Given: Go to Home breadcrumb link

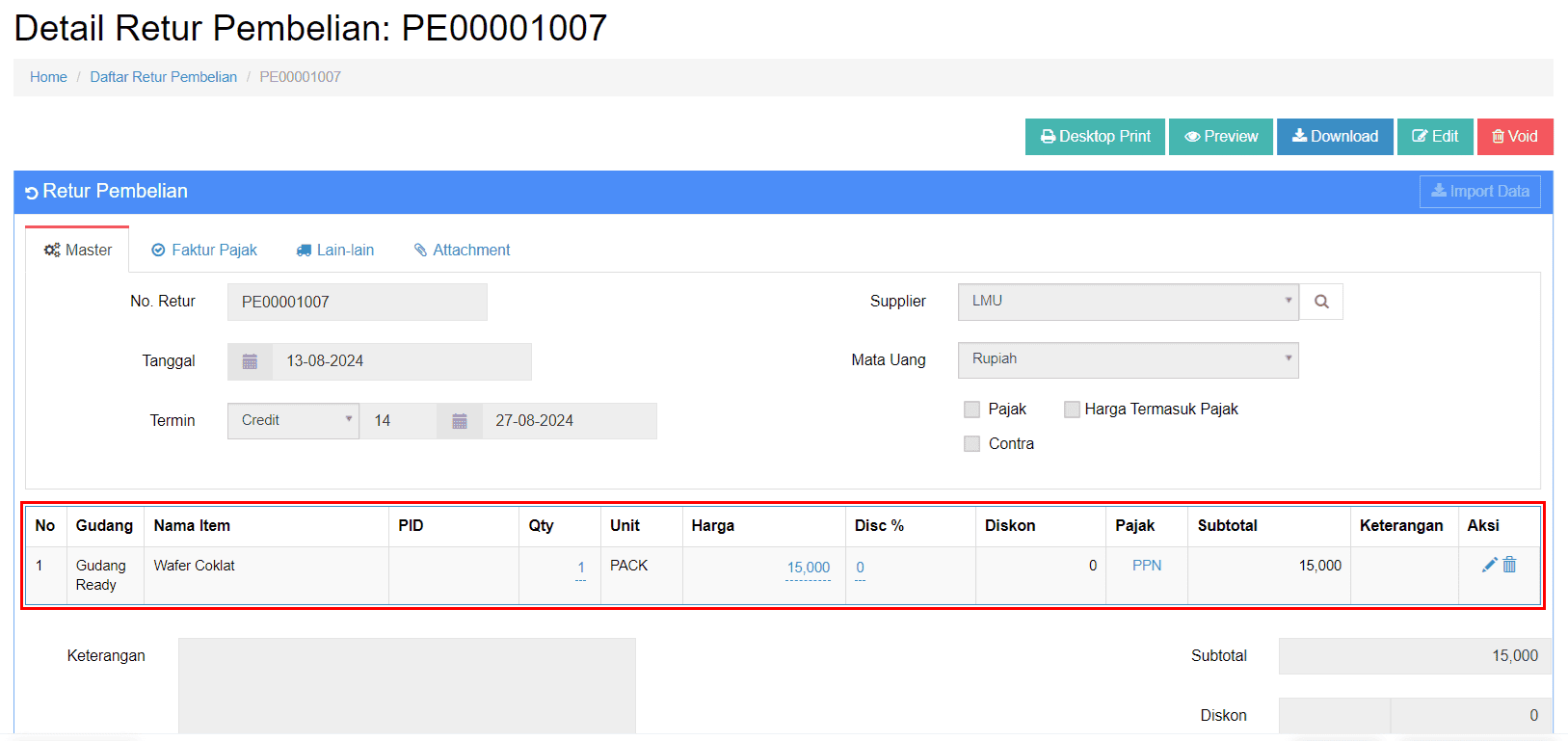Looking at the screenshot, I should coord(48,77).
